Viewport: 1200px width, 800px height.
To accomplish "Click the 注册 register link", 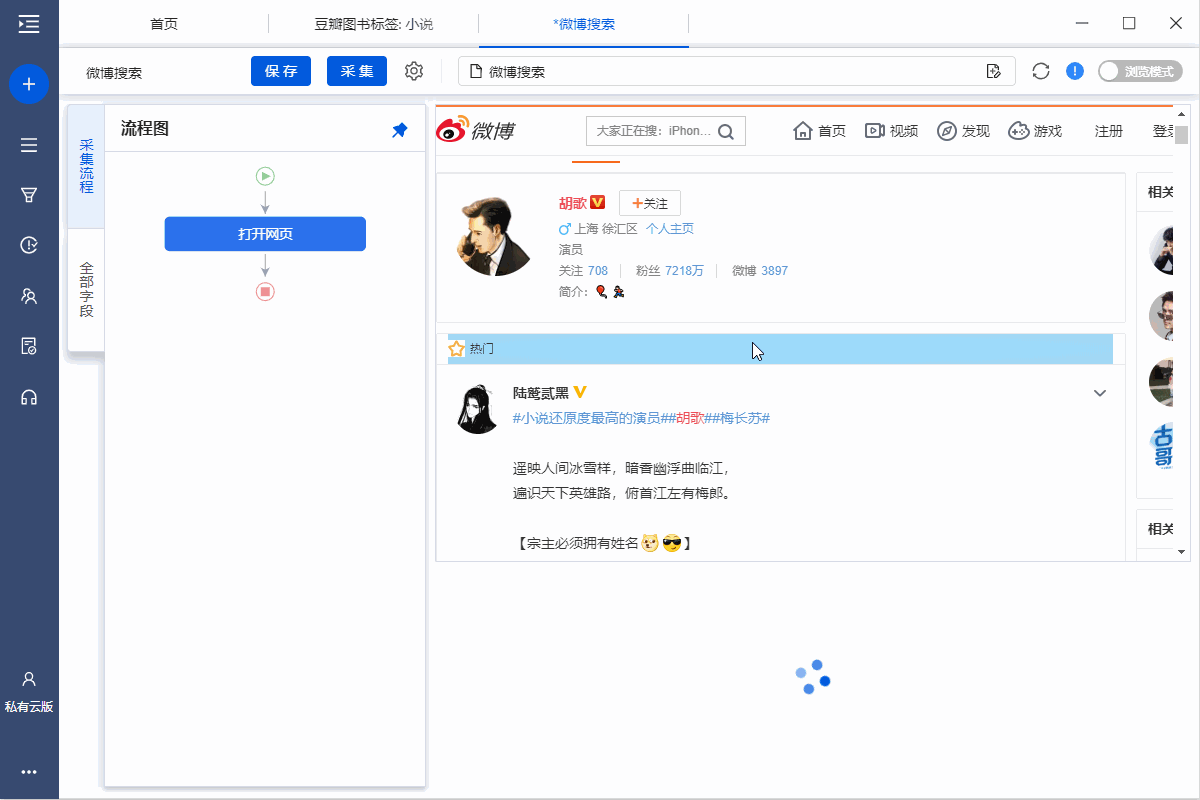I will coord(1109,131).
